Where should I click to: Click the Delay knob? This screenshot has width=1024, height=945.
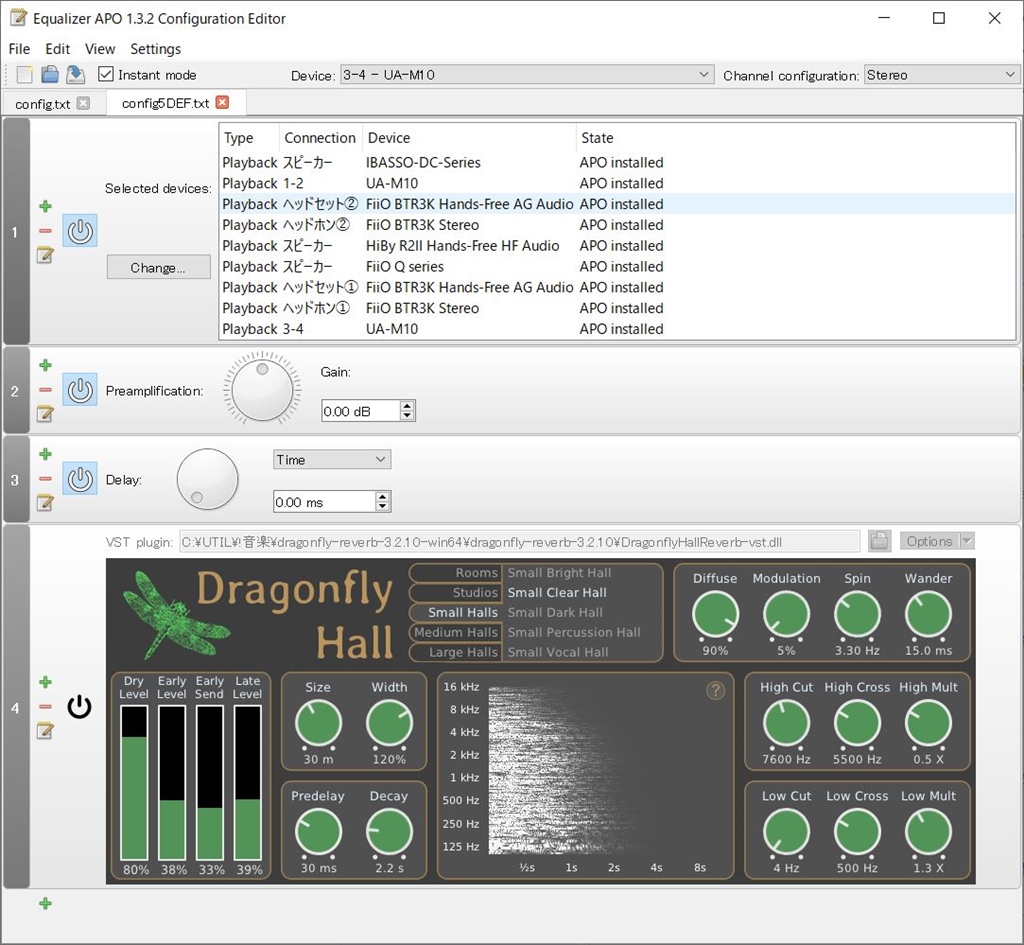tap(207, 479)
